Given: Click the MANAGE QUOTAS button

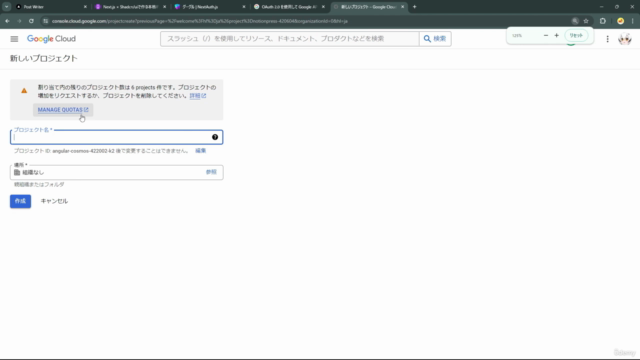Looking at the screenshot, I should pos(63,110).
